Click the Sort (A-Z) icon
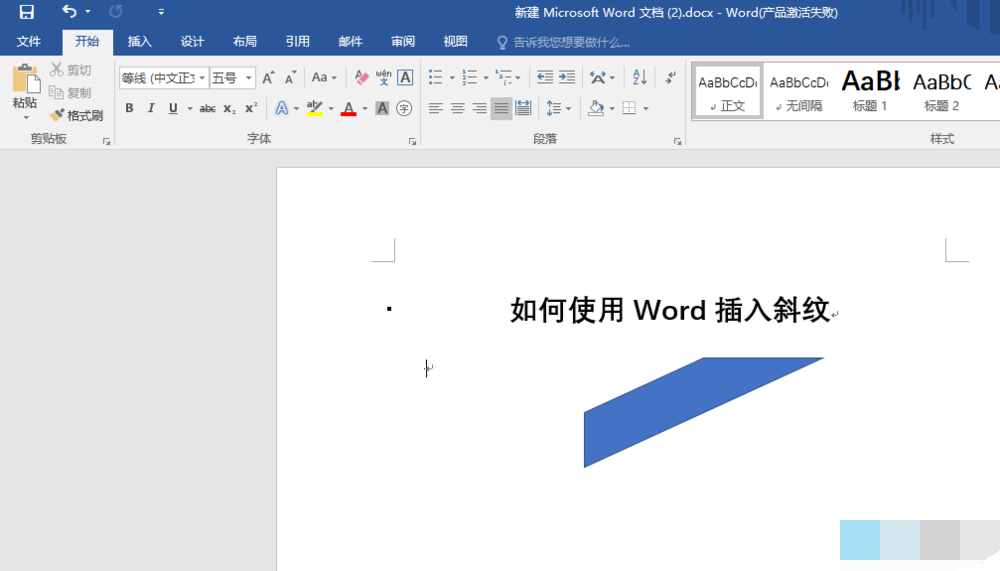The width and height of the screenshot is (1000, 571). click(x=640, y=78)
